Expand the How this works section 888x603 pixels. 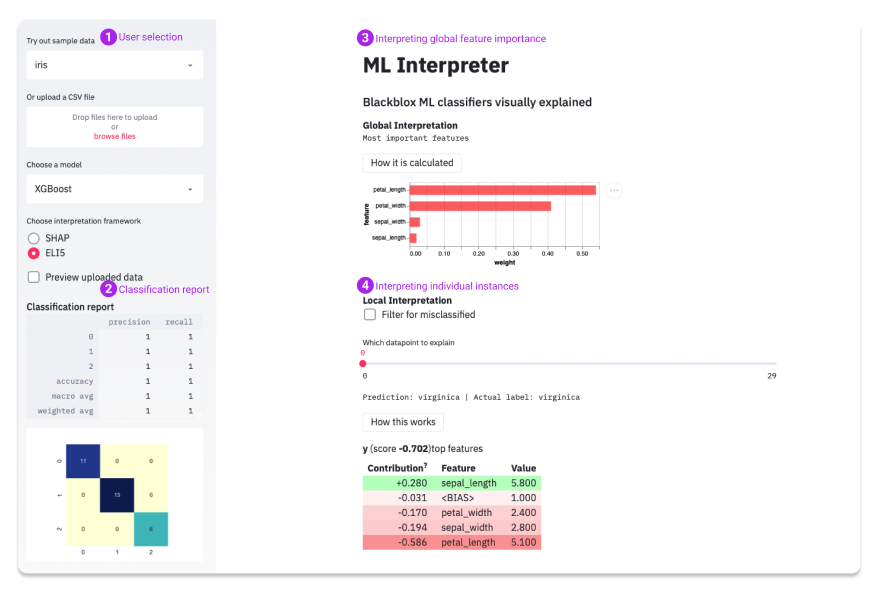pos(403,422)
